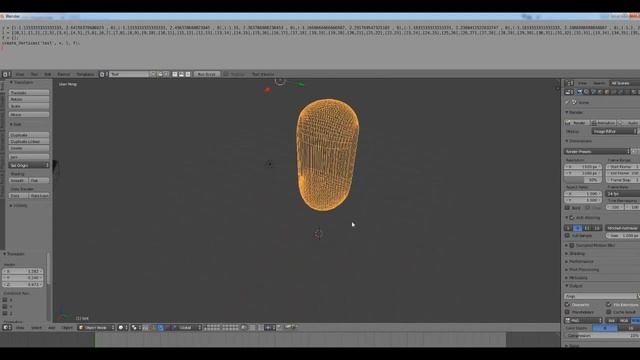
Task: Expand the Post Processing panel
Action: click(582, 269)
